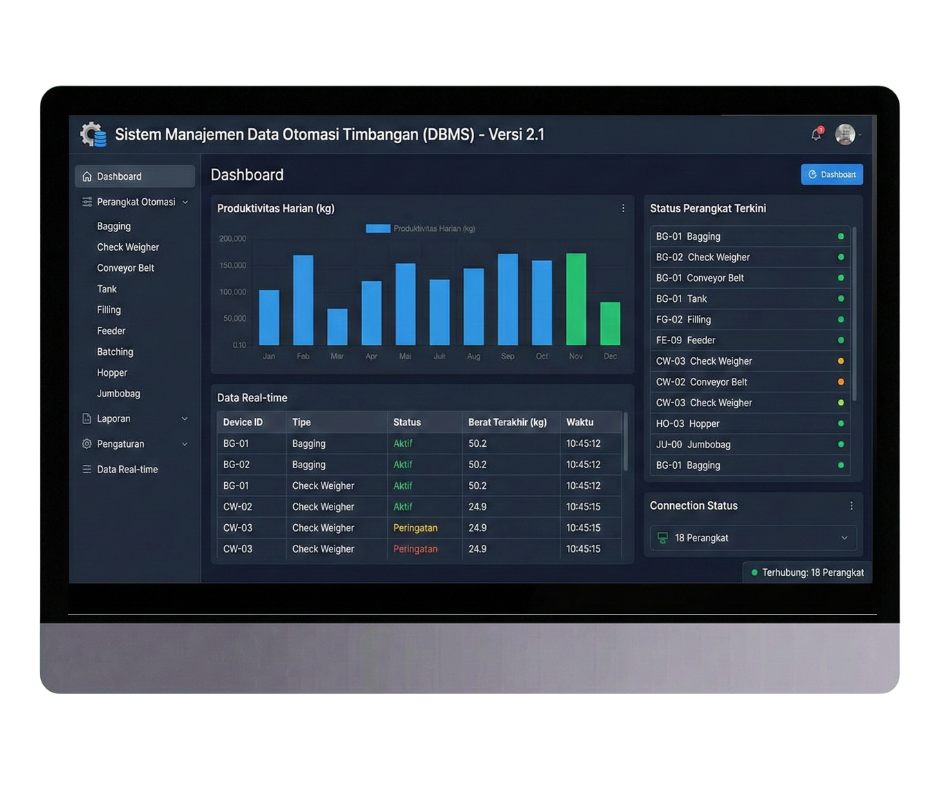940x788 pixels.
Task: Open the 18 Perangkat dropdown
Action: 752,538
